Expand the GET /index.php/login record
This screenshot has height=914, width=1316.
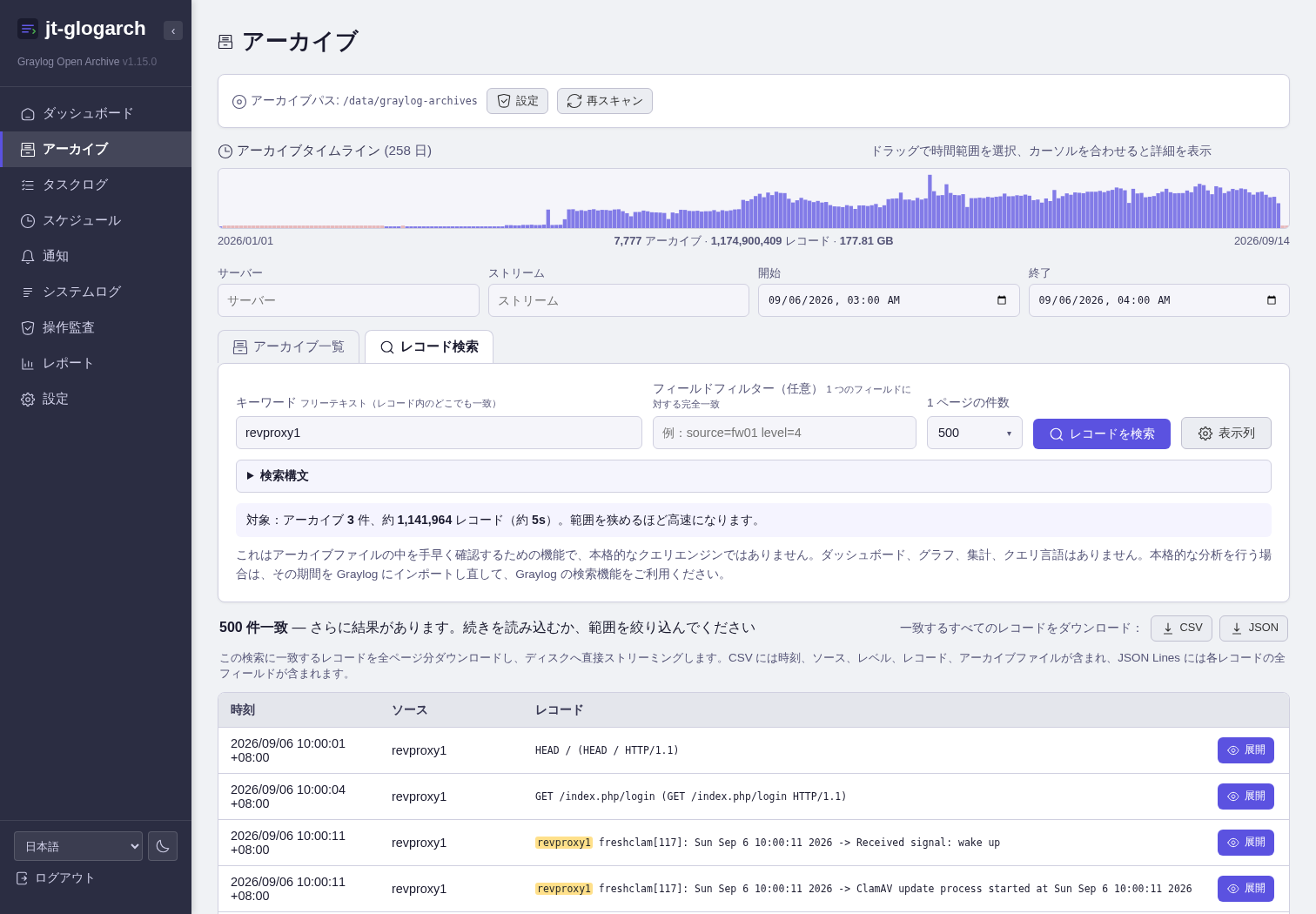tap(1245, 796)
